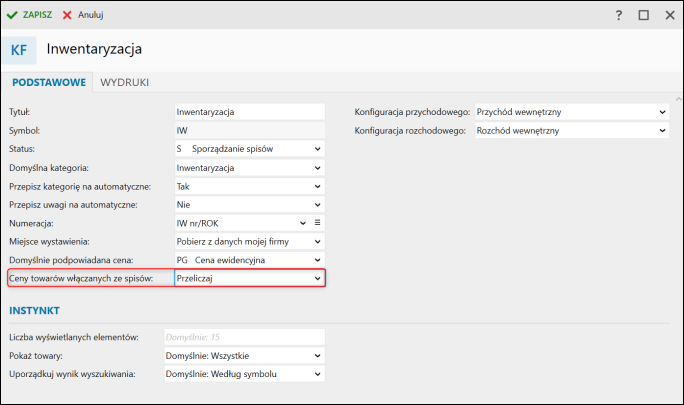Click the green ZAPISZ save button
The width and height of the screenshot is (684, 405).
[x=30, y=15]
